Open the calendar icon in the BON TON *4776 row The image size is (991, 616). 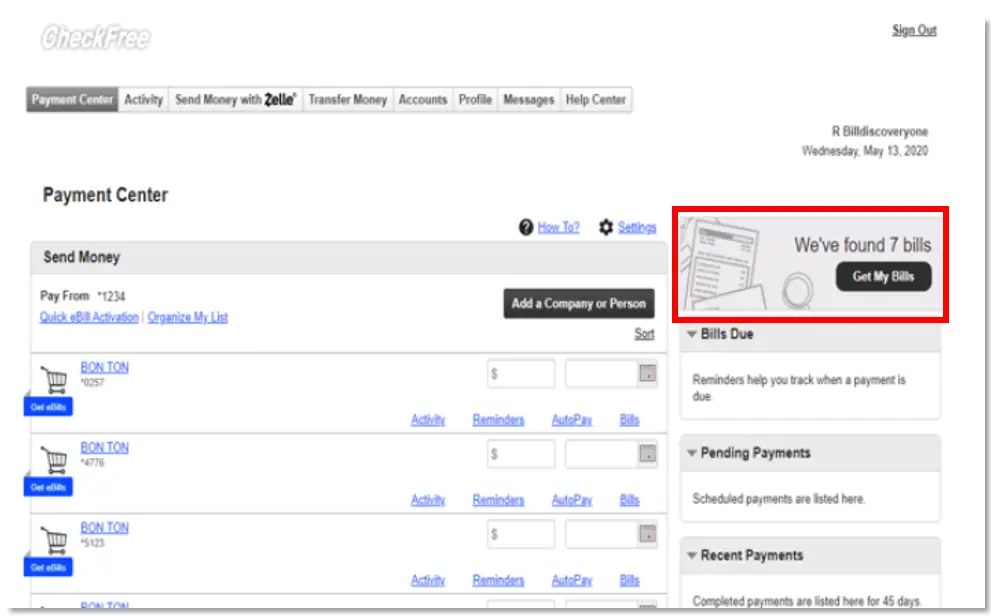coord(647,455)
